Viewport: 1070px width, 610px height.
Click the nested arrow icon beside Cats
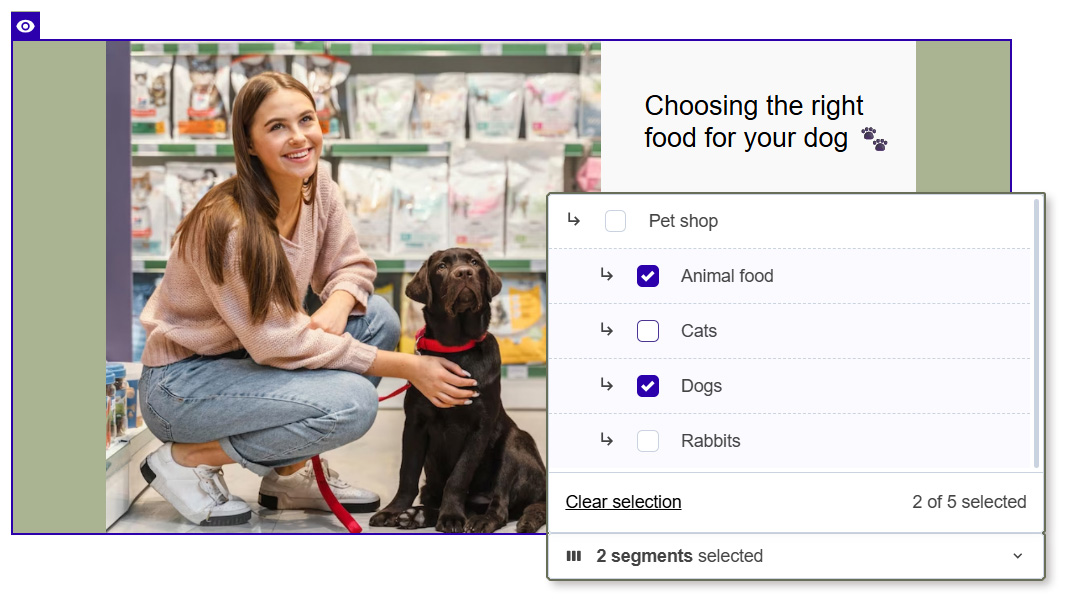[606, 330]
